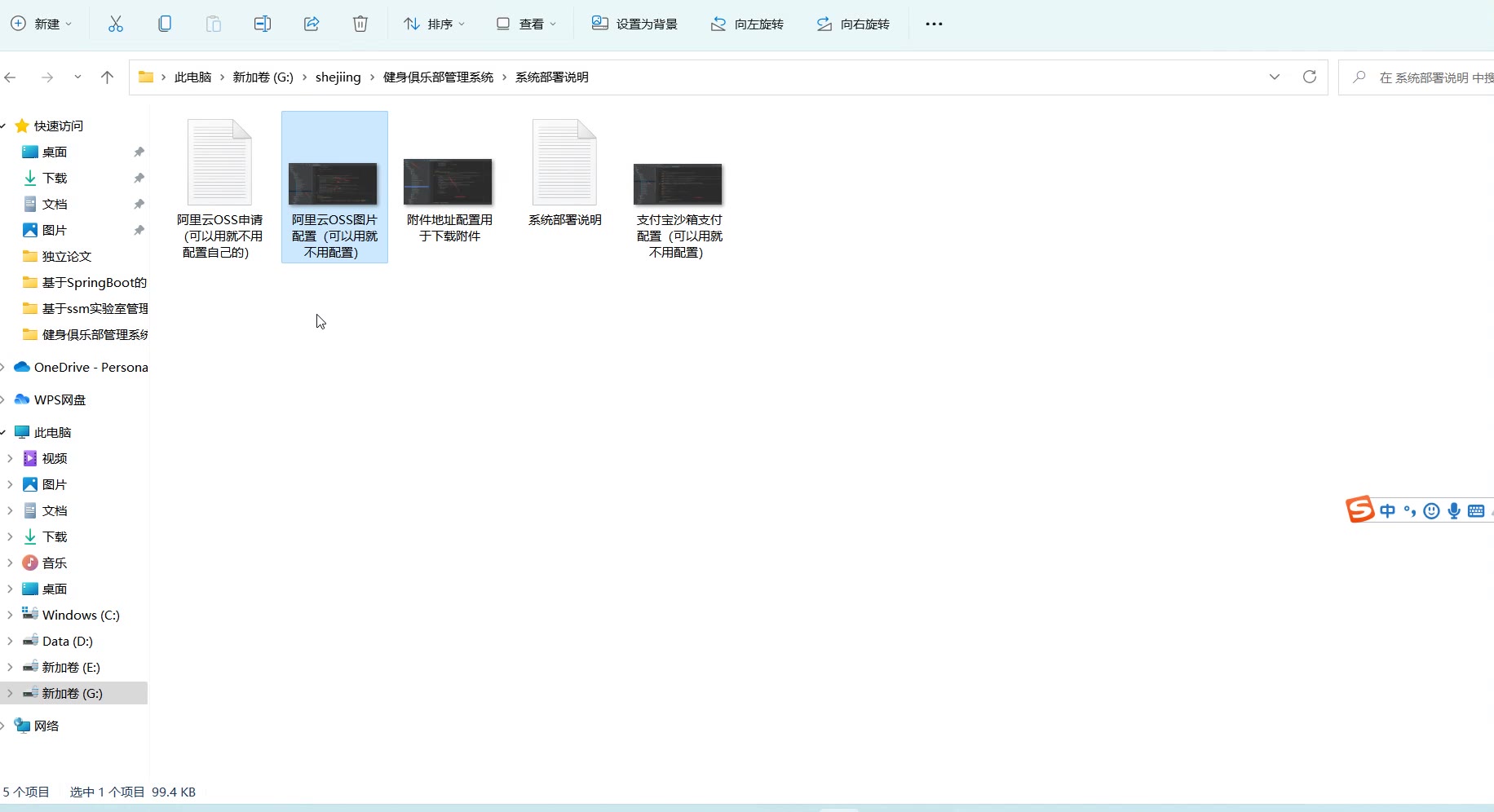The image size is (1494, 812).
Task: Click 新加卷 (G:) in address breadcrumb
Action: pos(263,77)
